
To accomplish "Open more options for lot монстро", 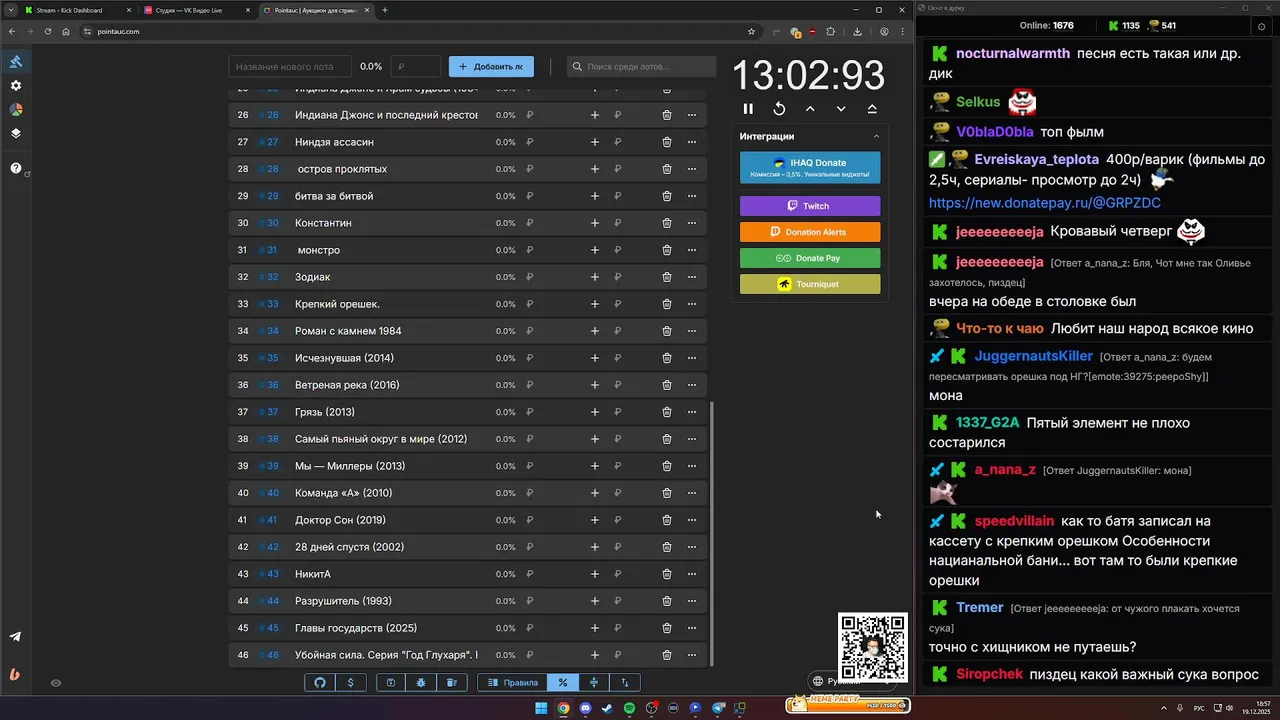I will (691, 250).
